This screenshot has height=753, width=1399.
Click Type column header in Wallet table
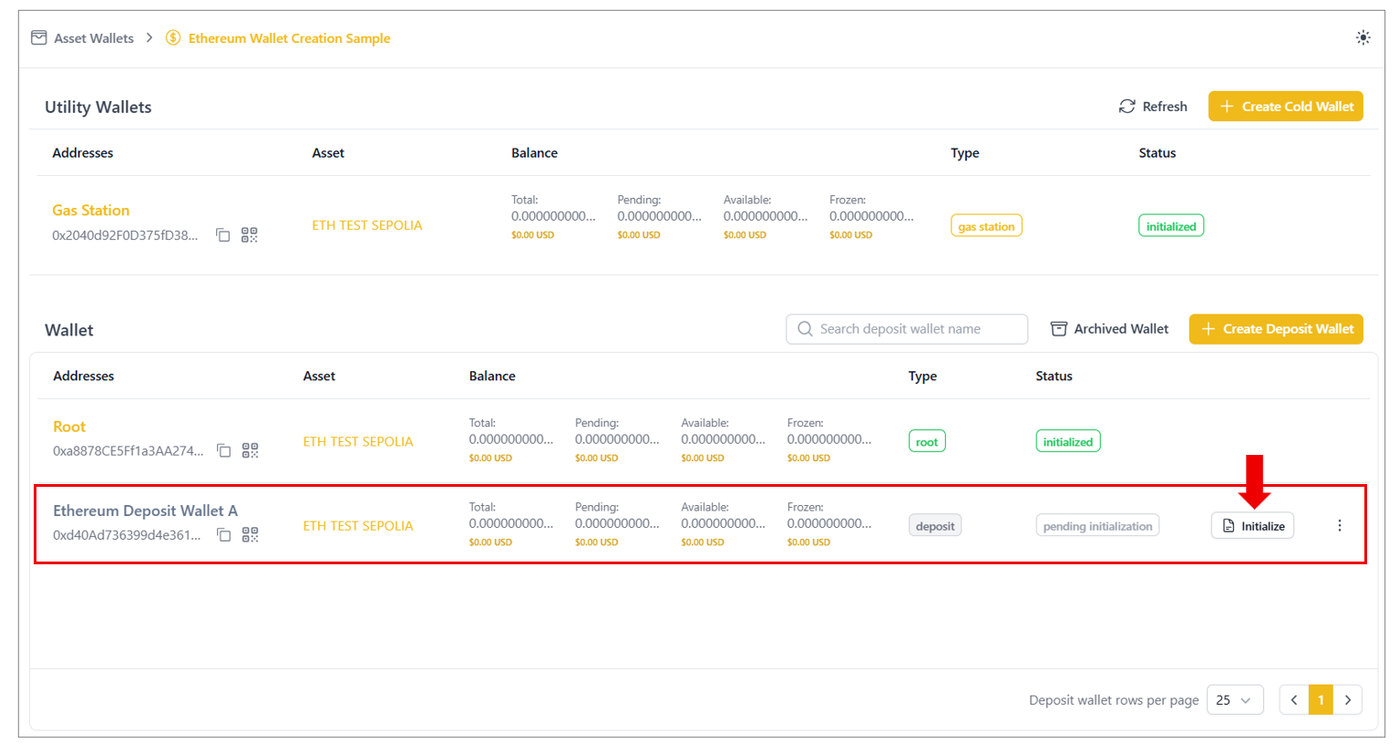coord(922,376)
